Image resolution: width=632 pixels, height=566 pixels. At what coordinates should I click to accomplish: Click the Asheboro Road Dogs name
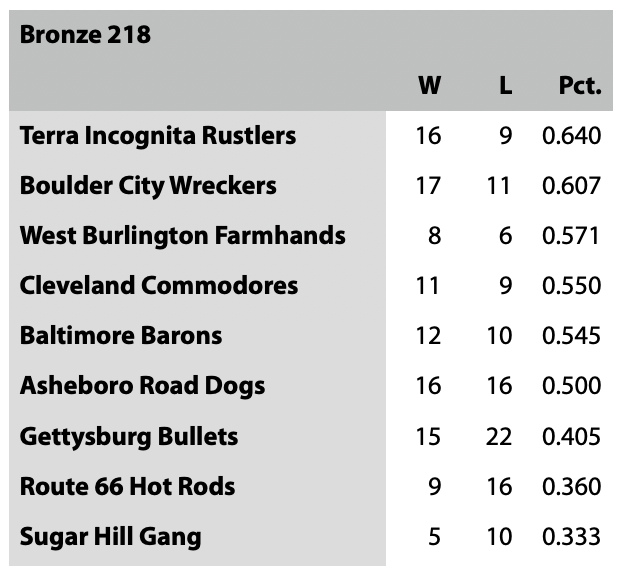(x=142, y=386)
